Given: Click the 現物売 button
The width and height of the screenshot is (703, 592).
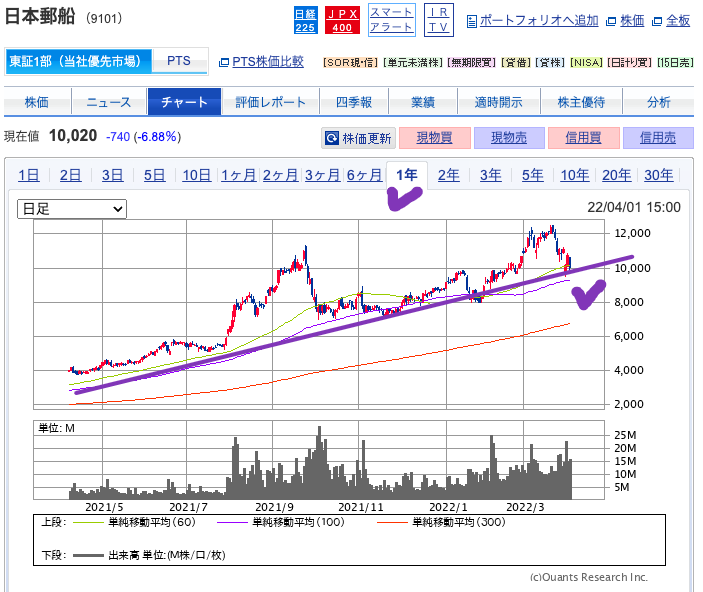Looking at the screenshot, I should pyautogui.click(x=509, y=138).
